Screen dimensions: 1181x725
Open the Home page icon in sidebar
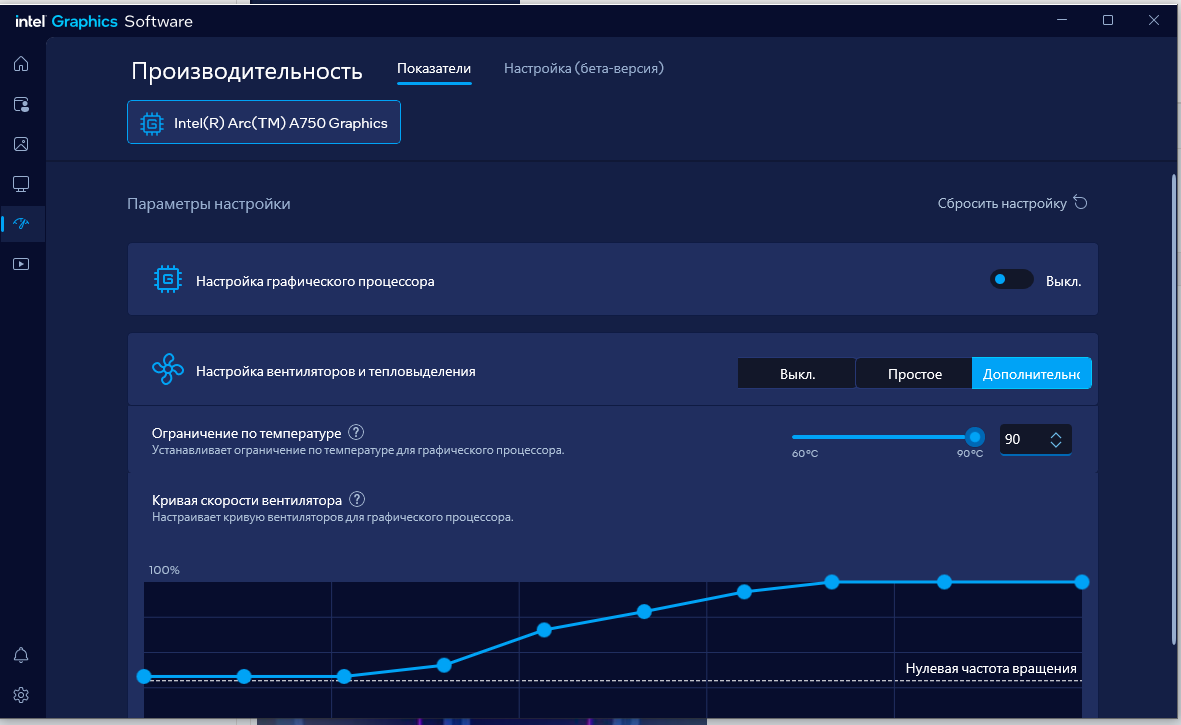21,64
